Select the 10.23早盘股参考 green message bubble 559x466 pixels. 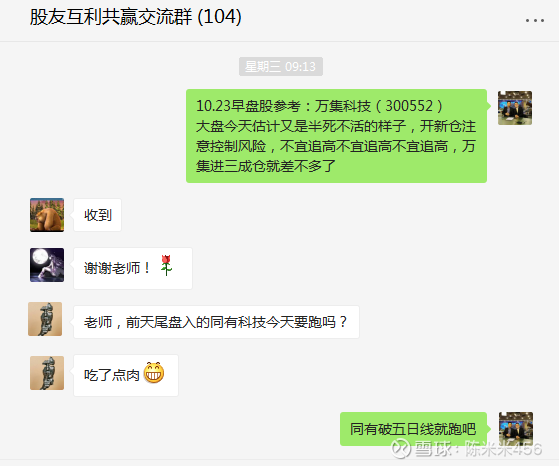337,136
